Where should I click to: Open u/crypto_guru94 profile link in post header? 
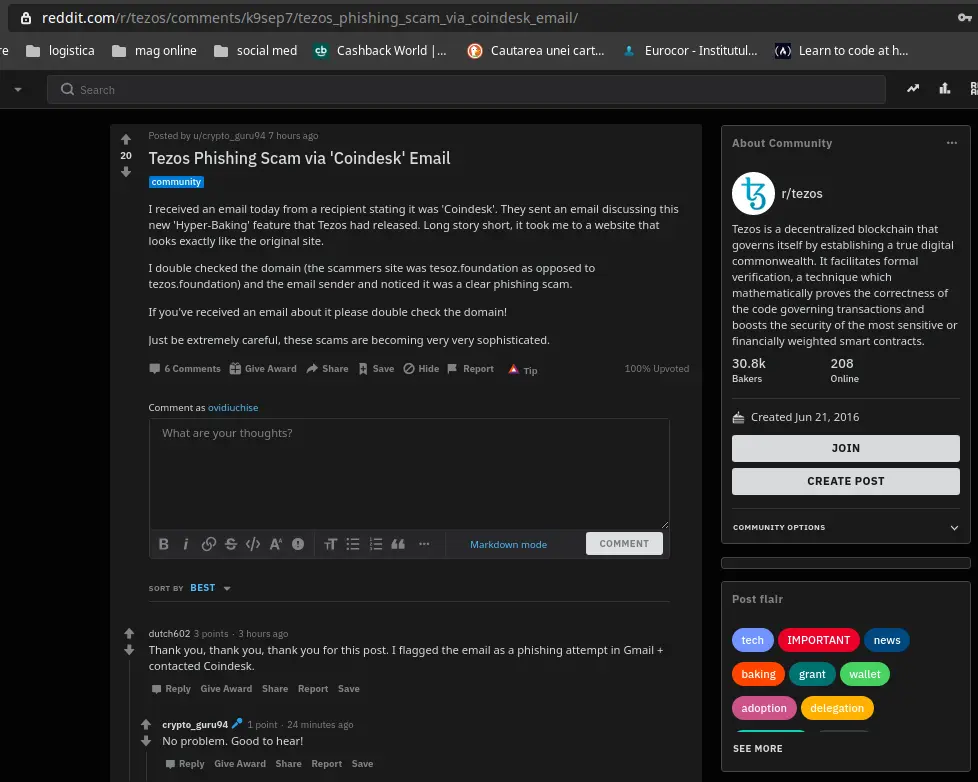pyautogui.click(x=229, y=135)
